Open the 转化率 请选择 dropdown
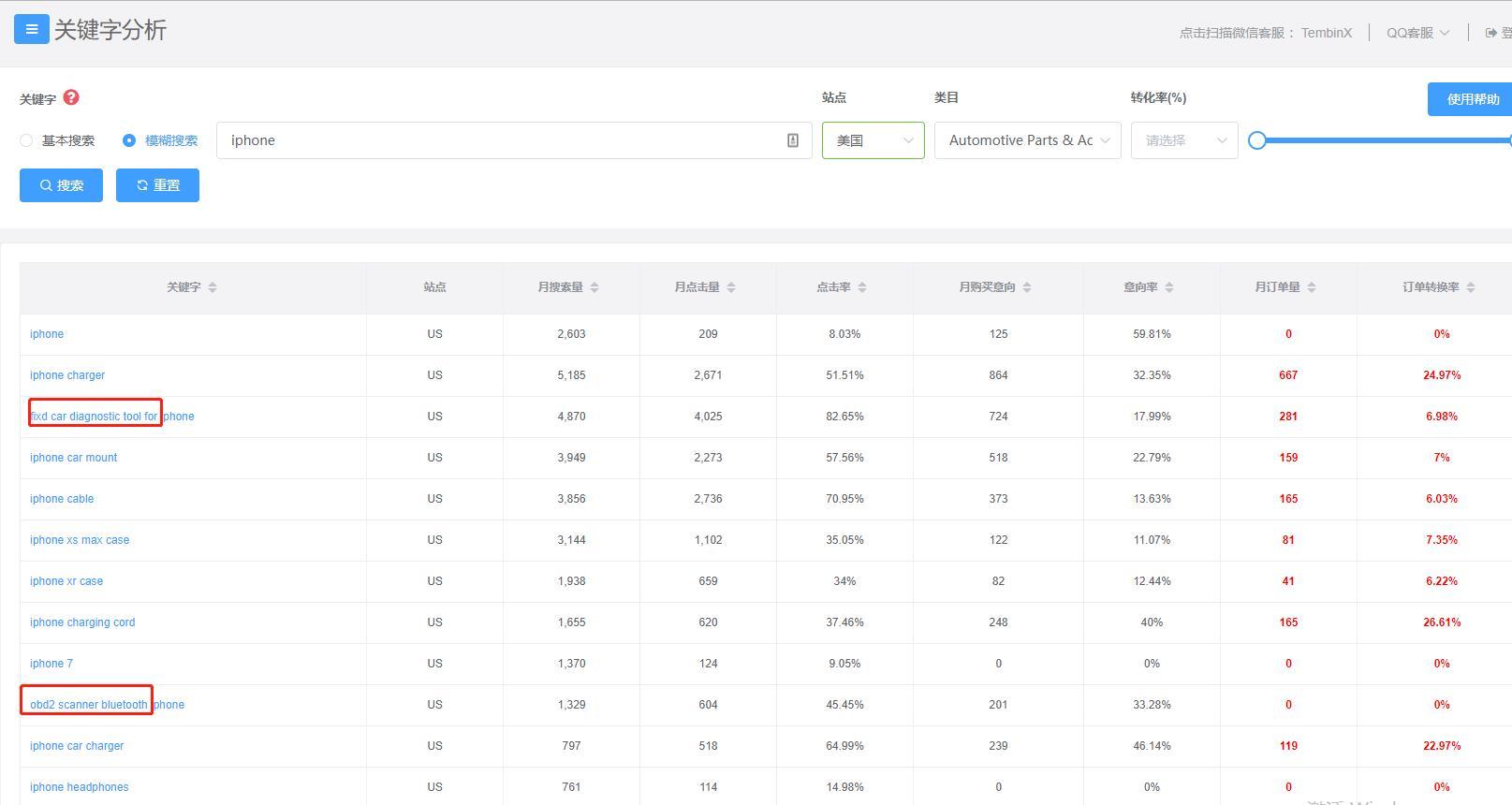Viewport: 1512px width, 805px height. pos(1184,140)
